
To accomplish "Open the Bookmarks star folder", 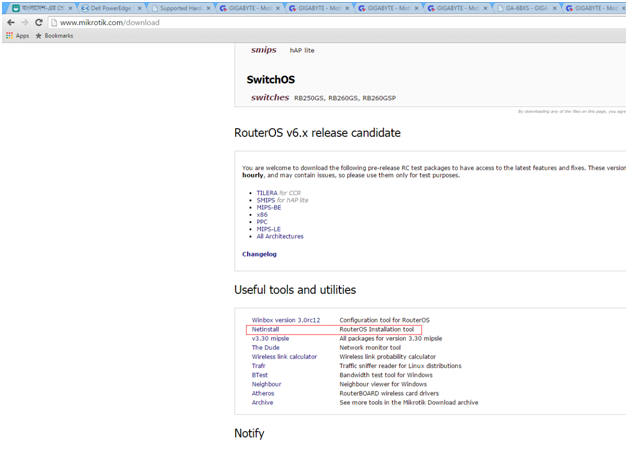I will click(x=54, y=36).
